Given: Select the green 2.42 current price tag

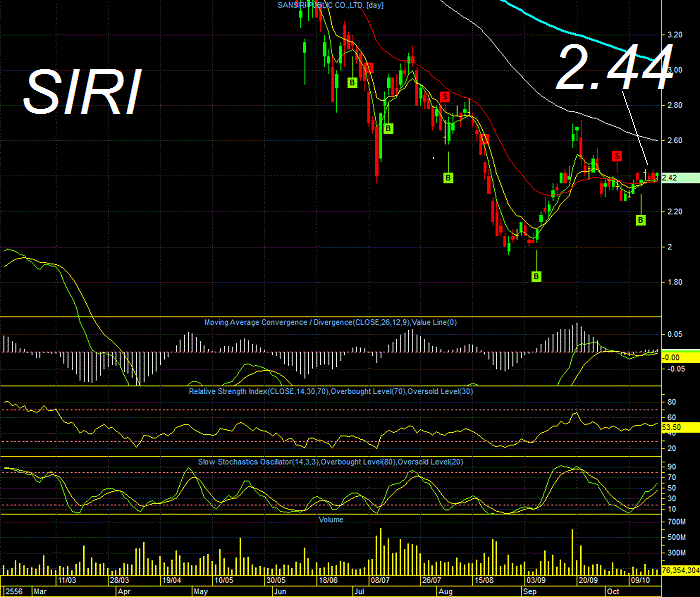Looking at the screenshot, I should [680, 178].
